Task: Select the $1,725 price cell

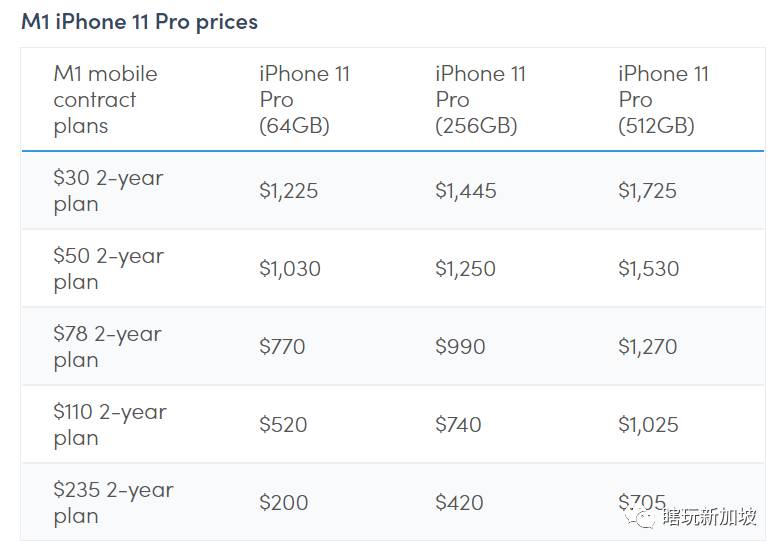Action: coord(647,191)
